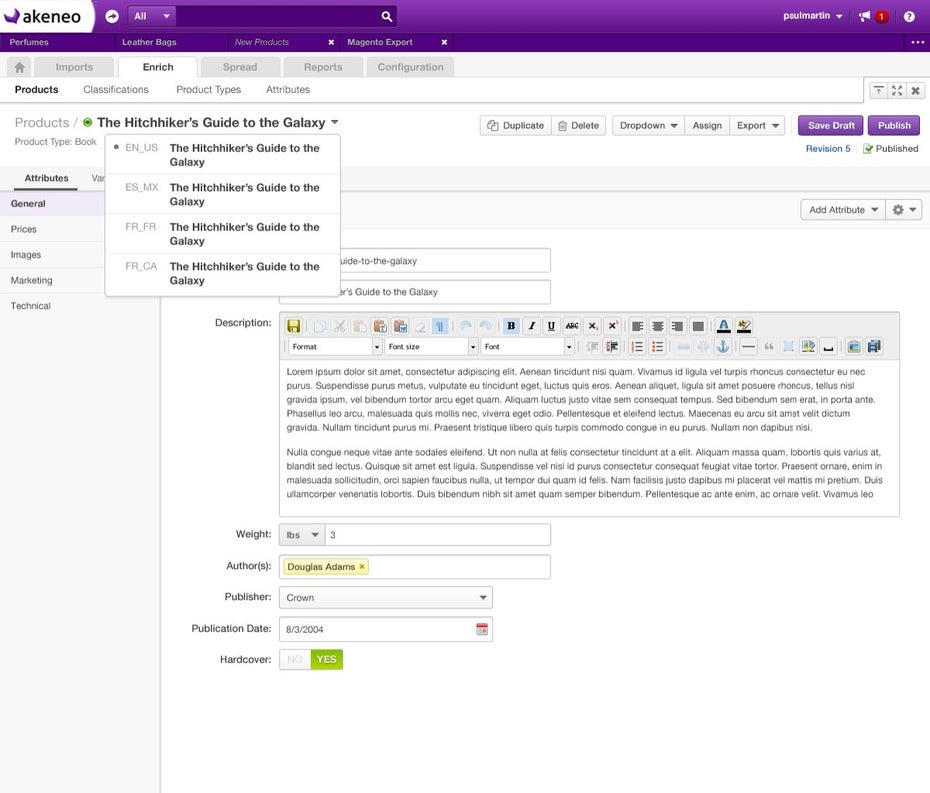Click the insert image icon in editor
This screenshot has height=793, width=930.
(x=853, y=346)
